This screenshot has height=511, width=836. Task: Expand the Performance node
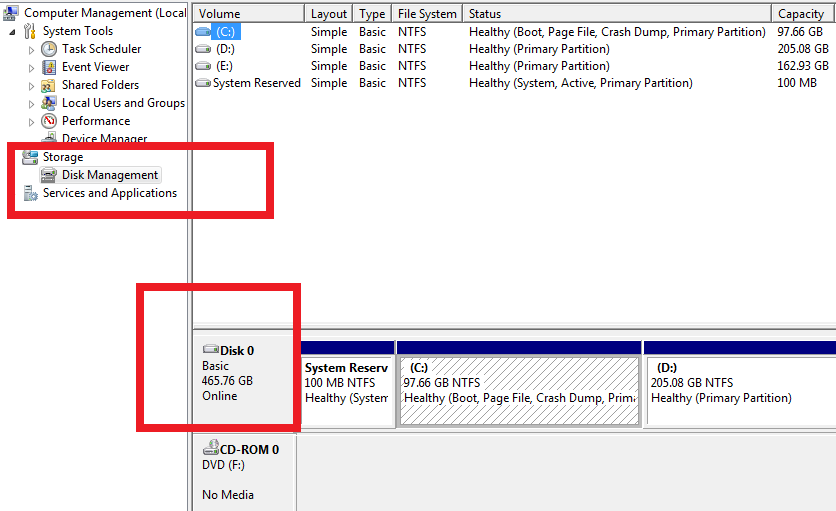pos(31,122)
